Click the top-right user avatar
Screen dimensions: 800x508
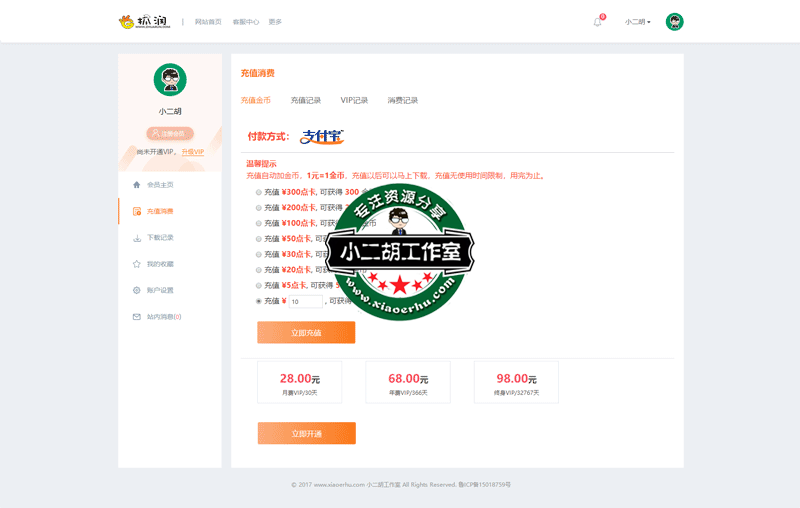(674, 22)
